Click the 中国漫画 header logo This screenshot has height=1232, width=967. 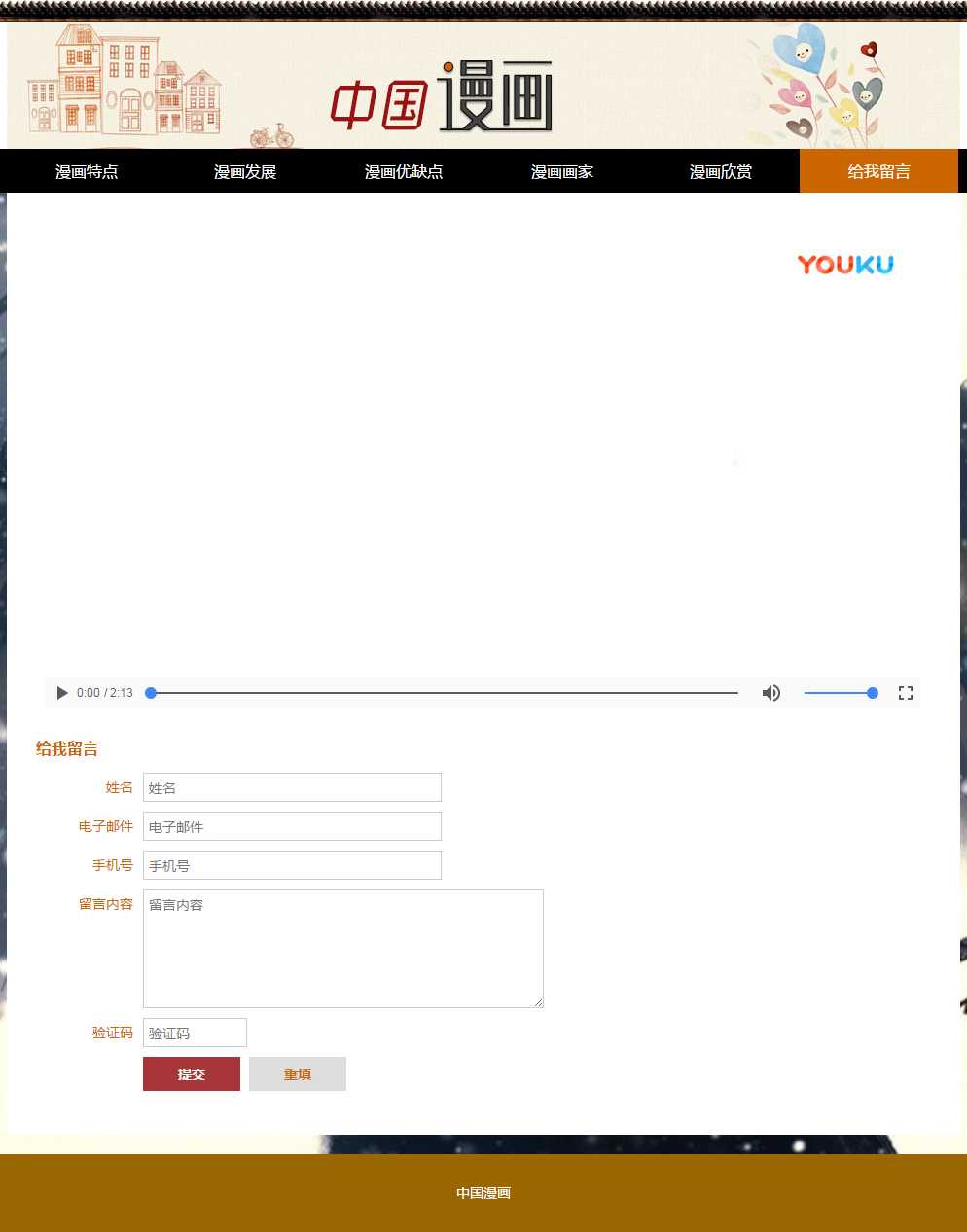coord(442,97)
